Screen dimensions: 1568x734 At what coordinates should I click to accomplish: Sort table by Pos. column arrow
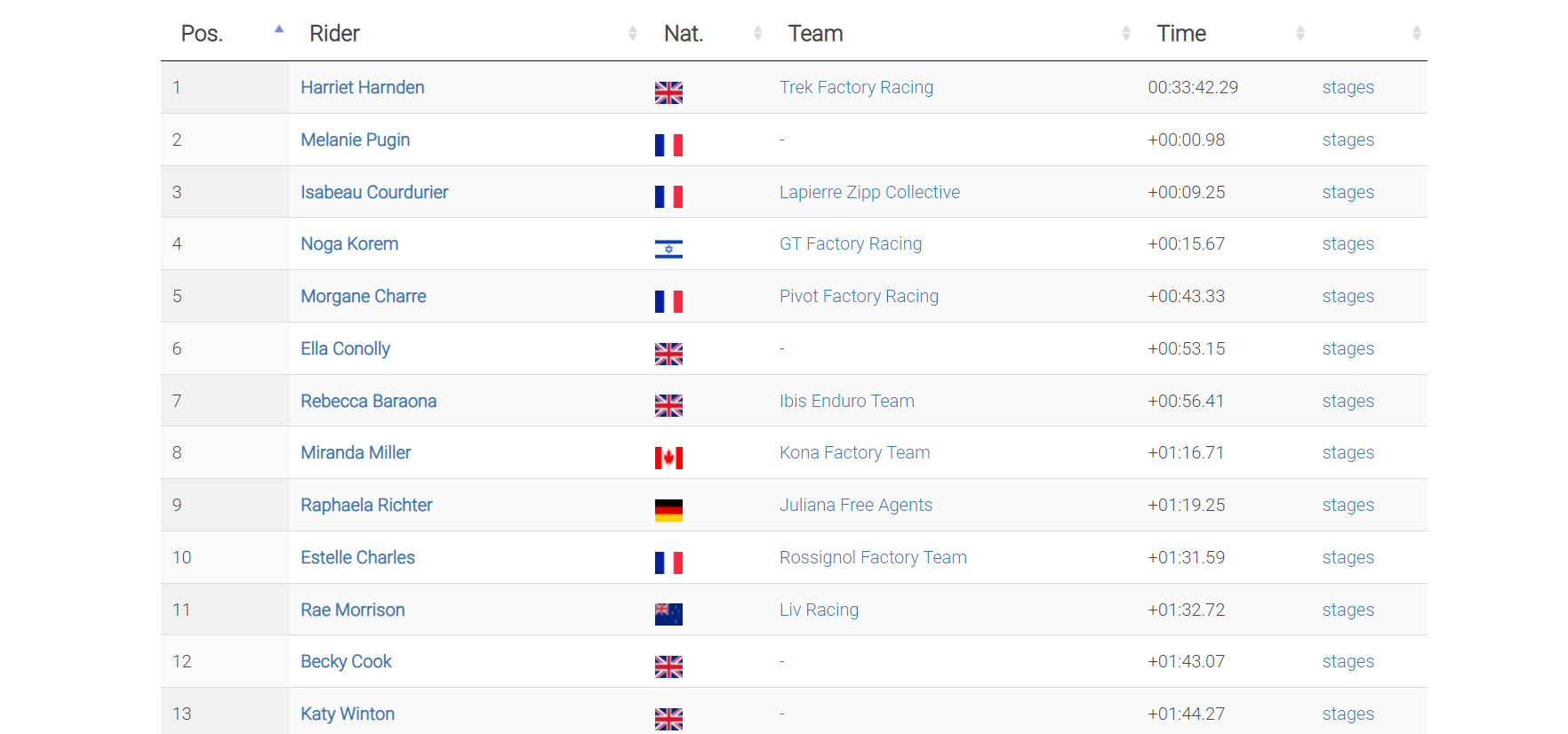click(279, 31)
